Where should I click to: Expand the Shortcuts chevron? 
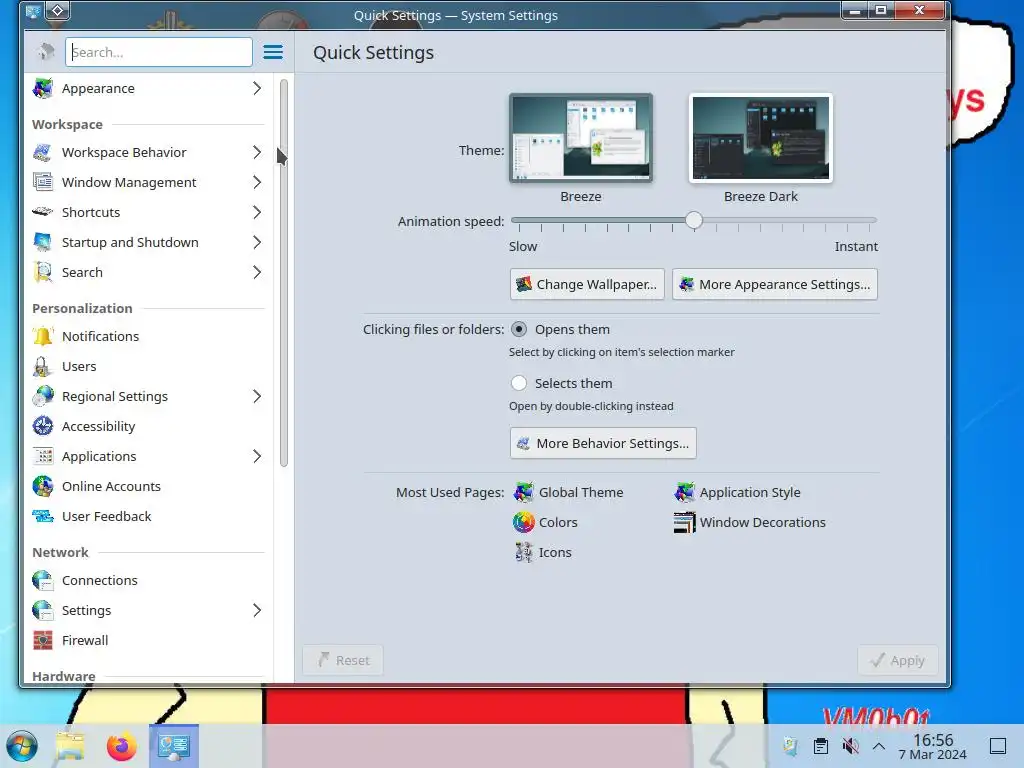click(257, 212)
